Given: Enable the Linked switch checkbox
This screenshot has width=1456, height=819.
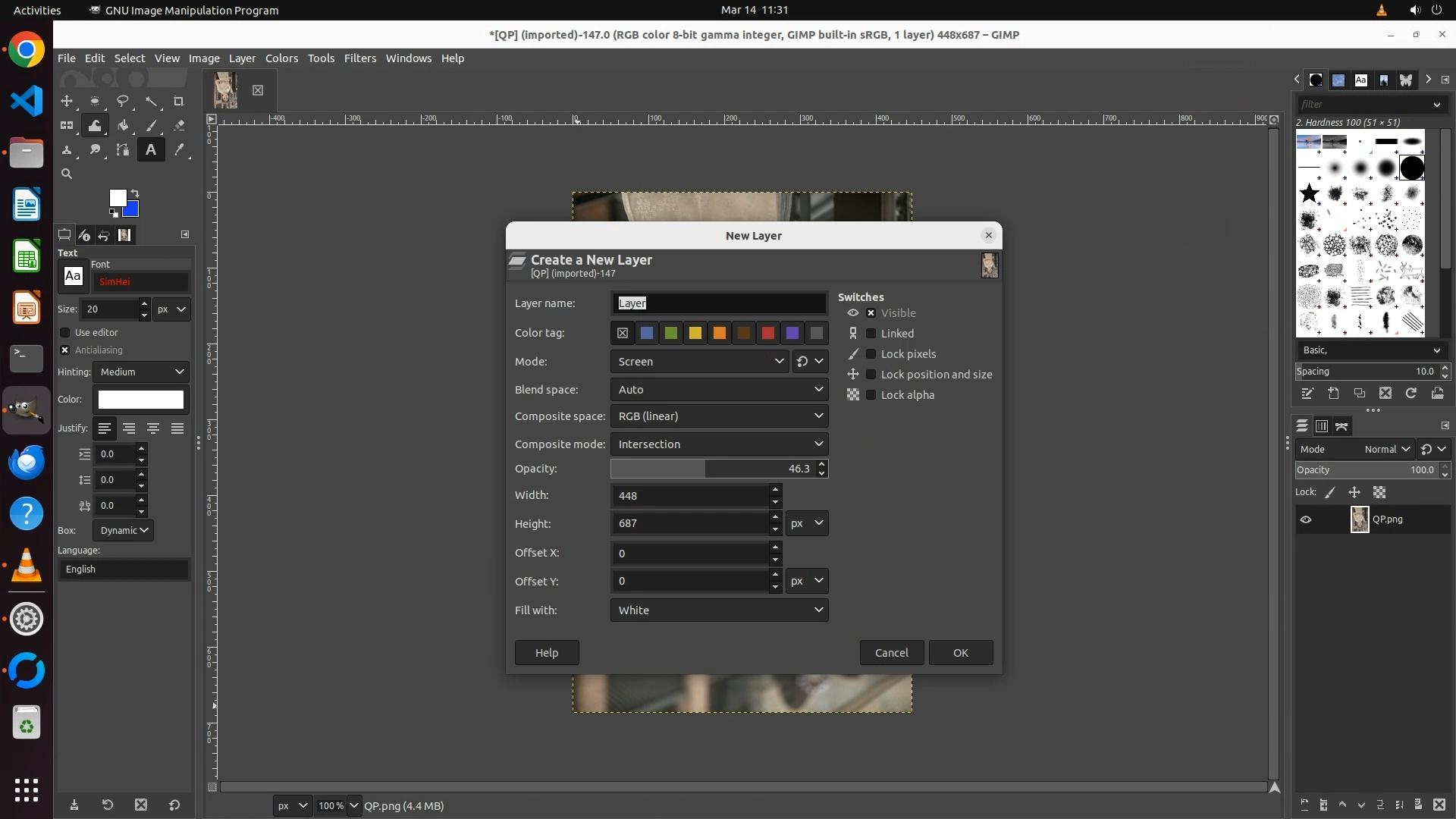Looking at the screenshot, I should [871, 334].
